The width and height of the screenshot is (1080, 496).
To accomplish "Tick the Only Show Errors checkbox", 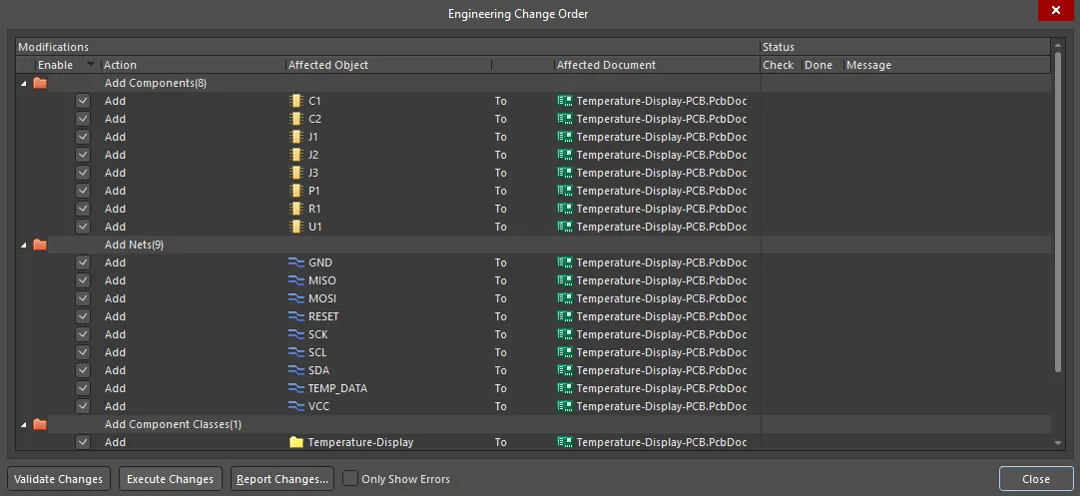I will coord(351,478).
